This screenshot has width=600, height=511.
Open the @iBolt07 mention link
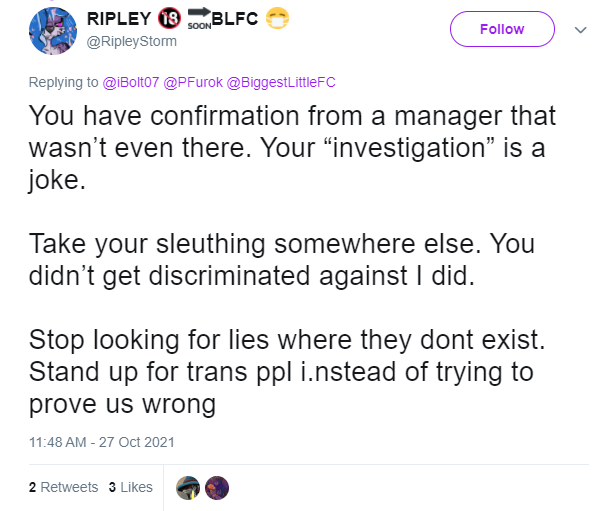130,82
